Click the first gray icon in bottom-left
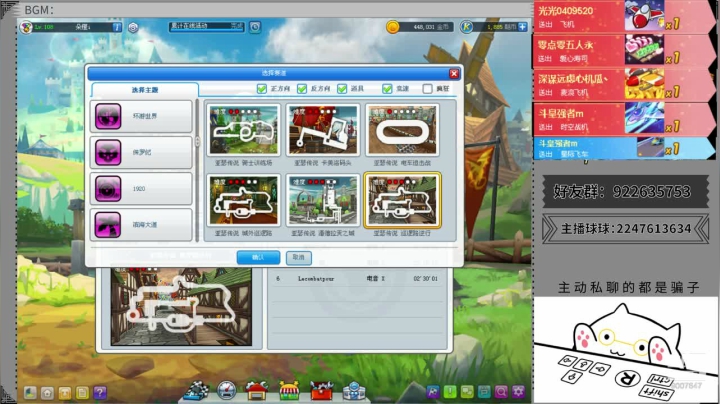 [30, 393]
